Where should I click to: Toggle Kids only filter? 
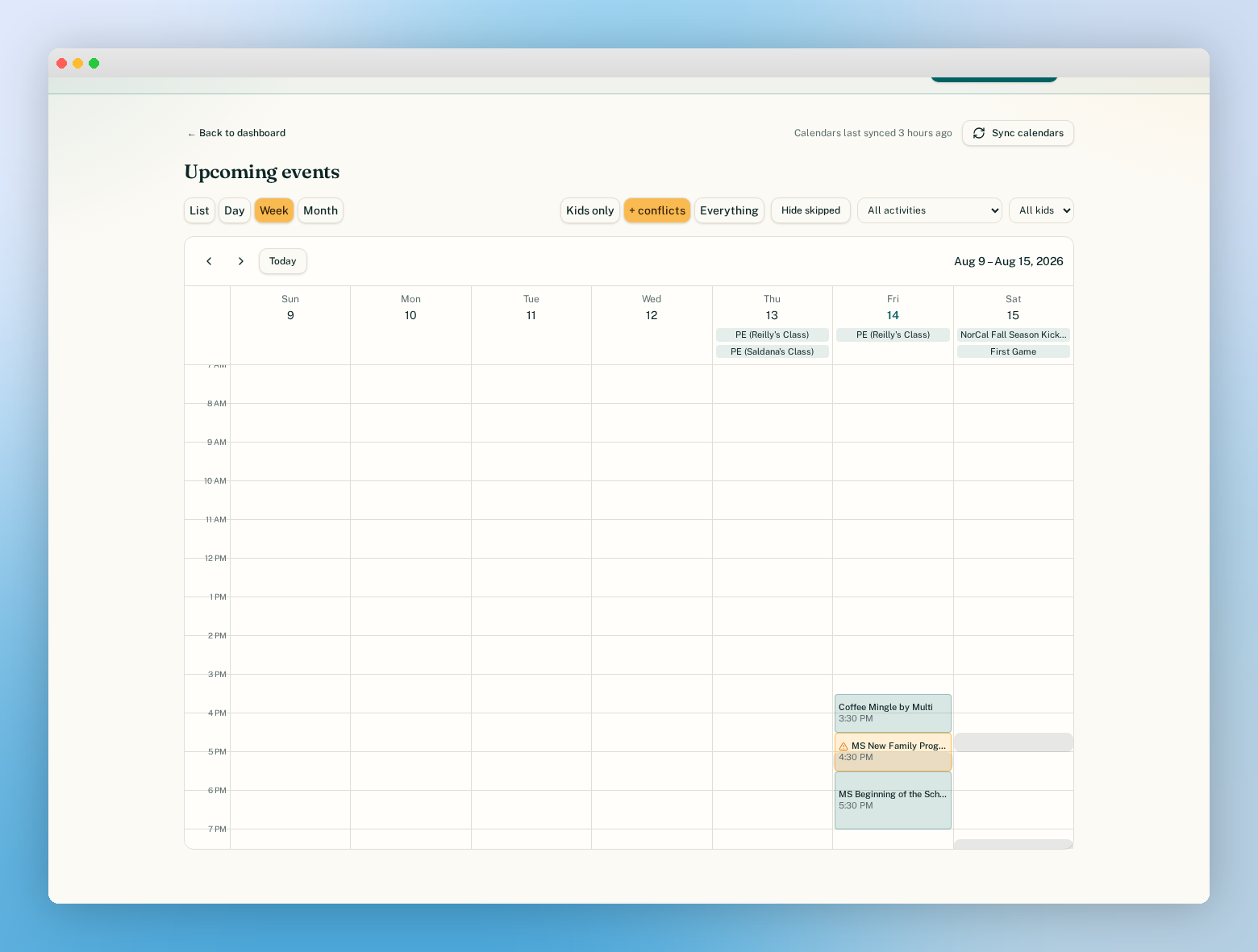(590, 210)
